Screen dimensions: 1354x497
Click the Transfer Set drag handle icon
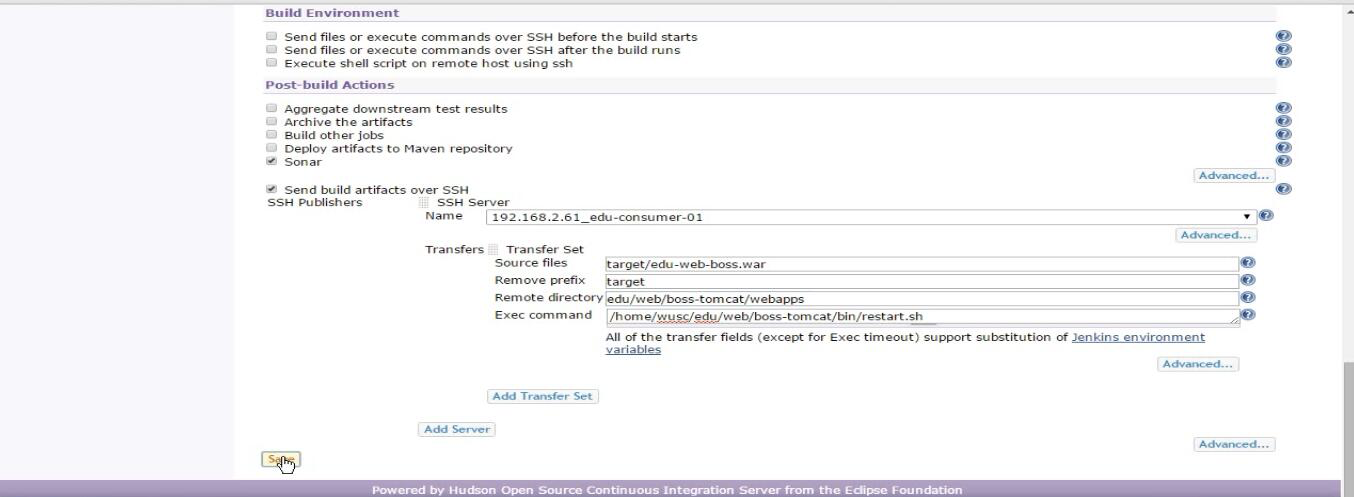click(493, 249)
